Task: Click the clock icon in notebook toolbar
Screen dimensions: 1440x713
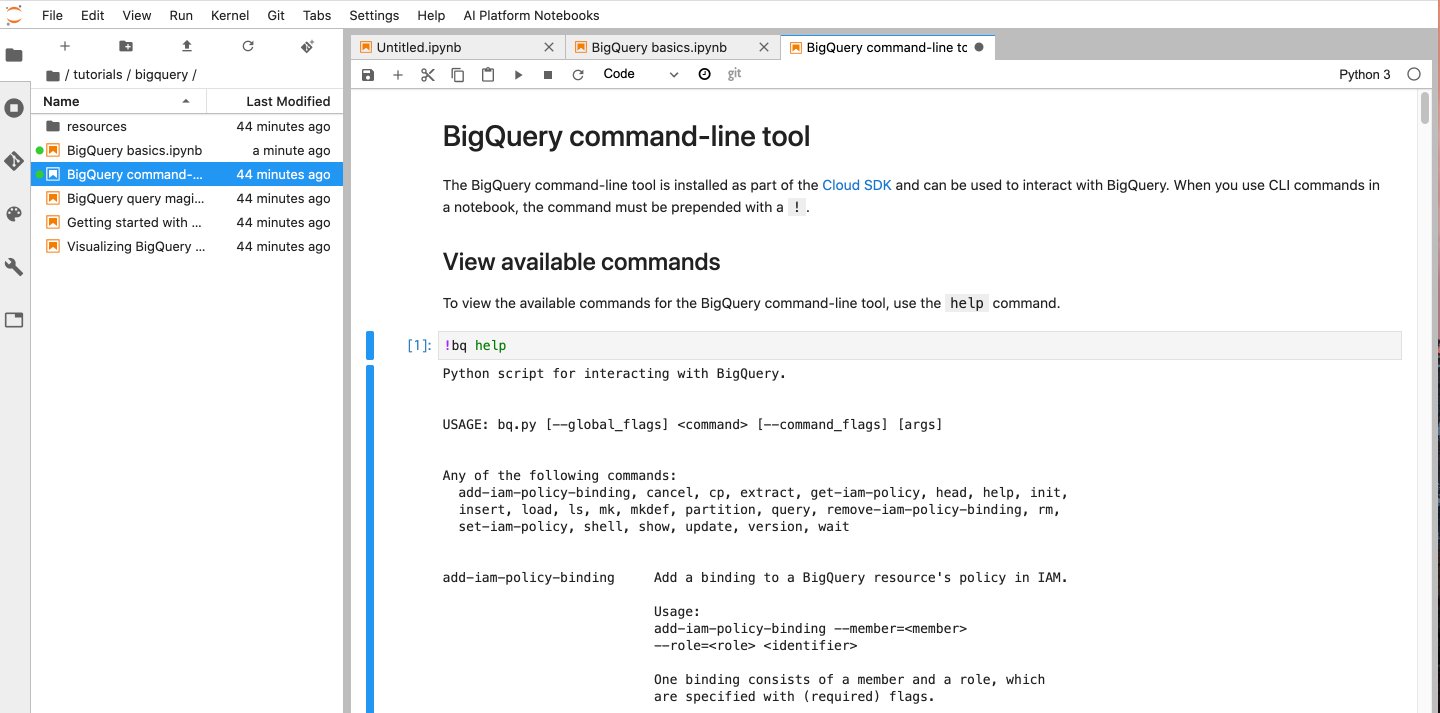Action: coord(705,74)
